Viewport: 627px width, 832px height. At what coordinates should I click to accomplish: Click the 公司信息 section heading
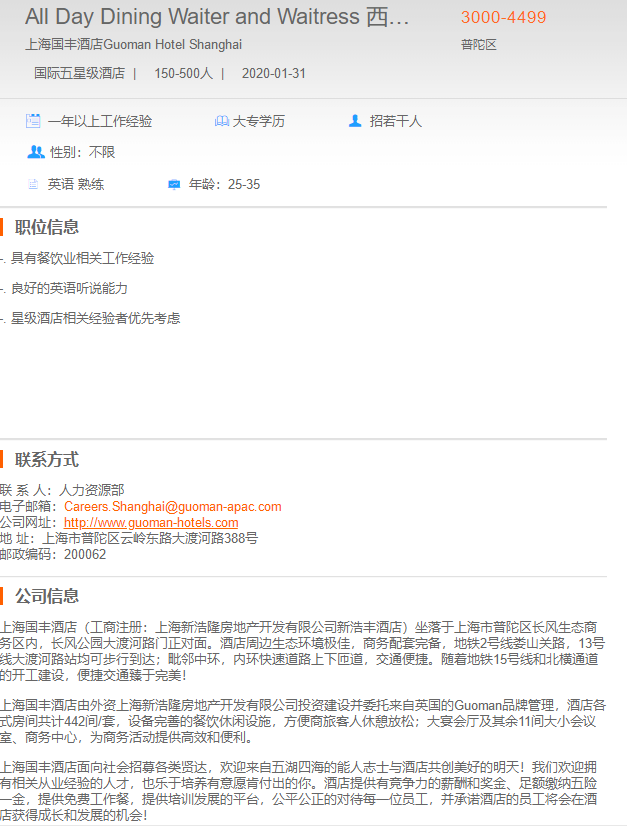(x=47, y=596)
